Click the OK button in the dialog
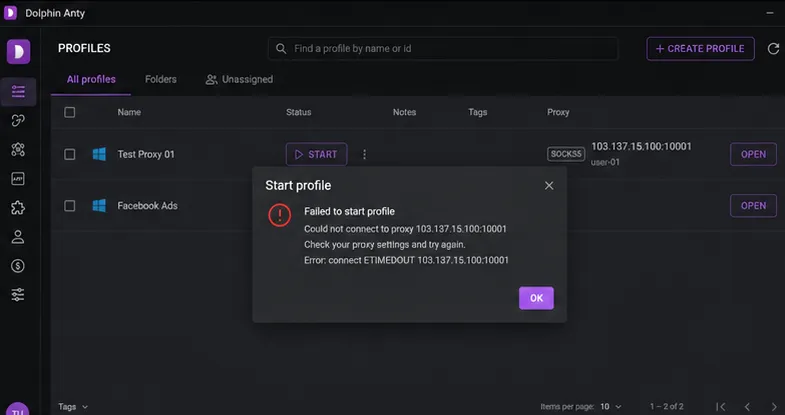Image resolution: width=785 pixels, height=415 pixels. [x=536, y=298]
